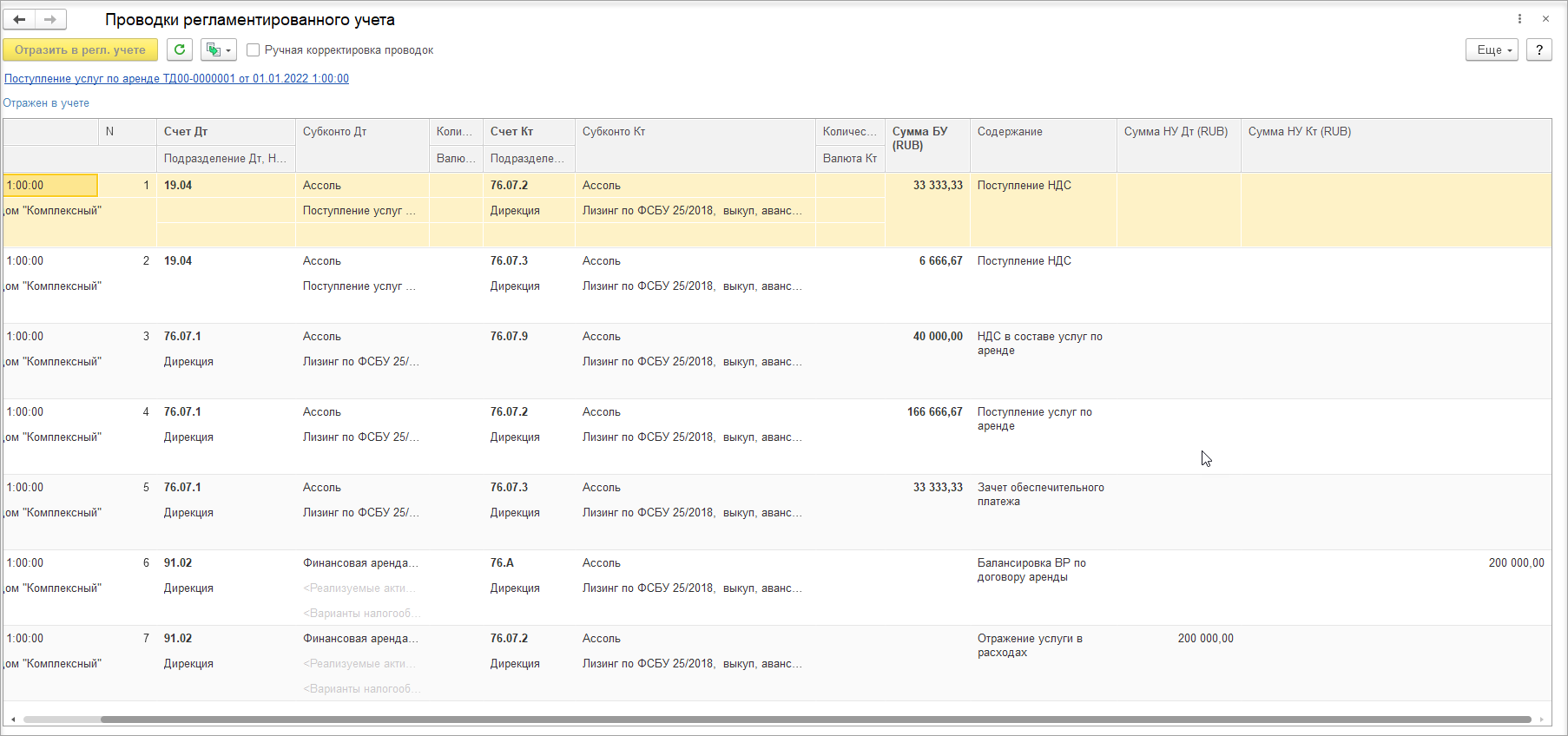Toggle Ручная корректировка проводок checkbox
The image size is (1568, 736).
pos(254,50)
